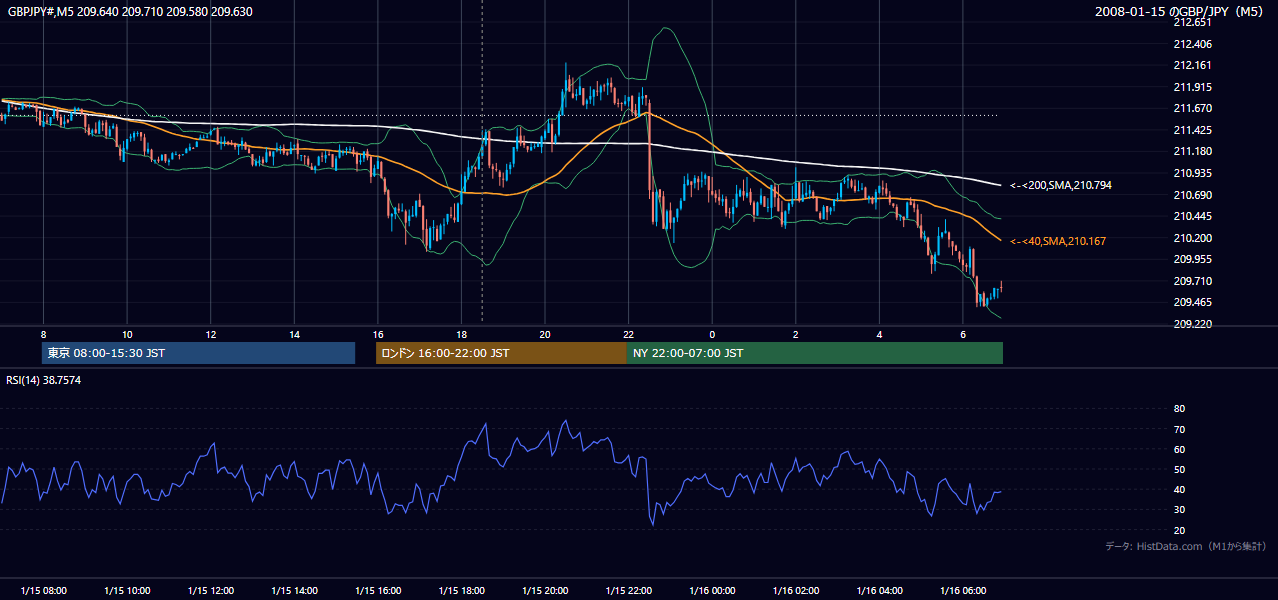Image resolution: width=1278 pixels, height=600 pixels.
Task: Click the RSI 20 level label
Action: (1179, 530)
